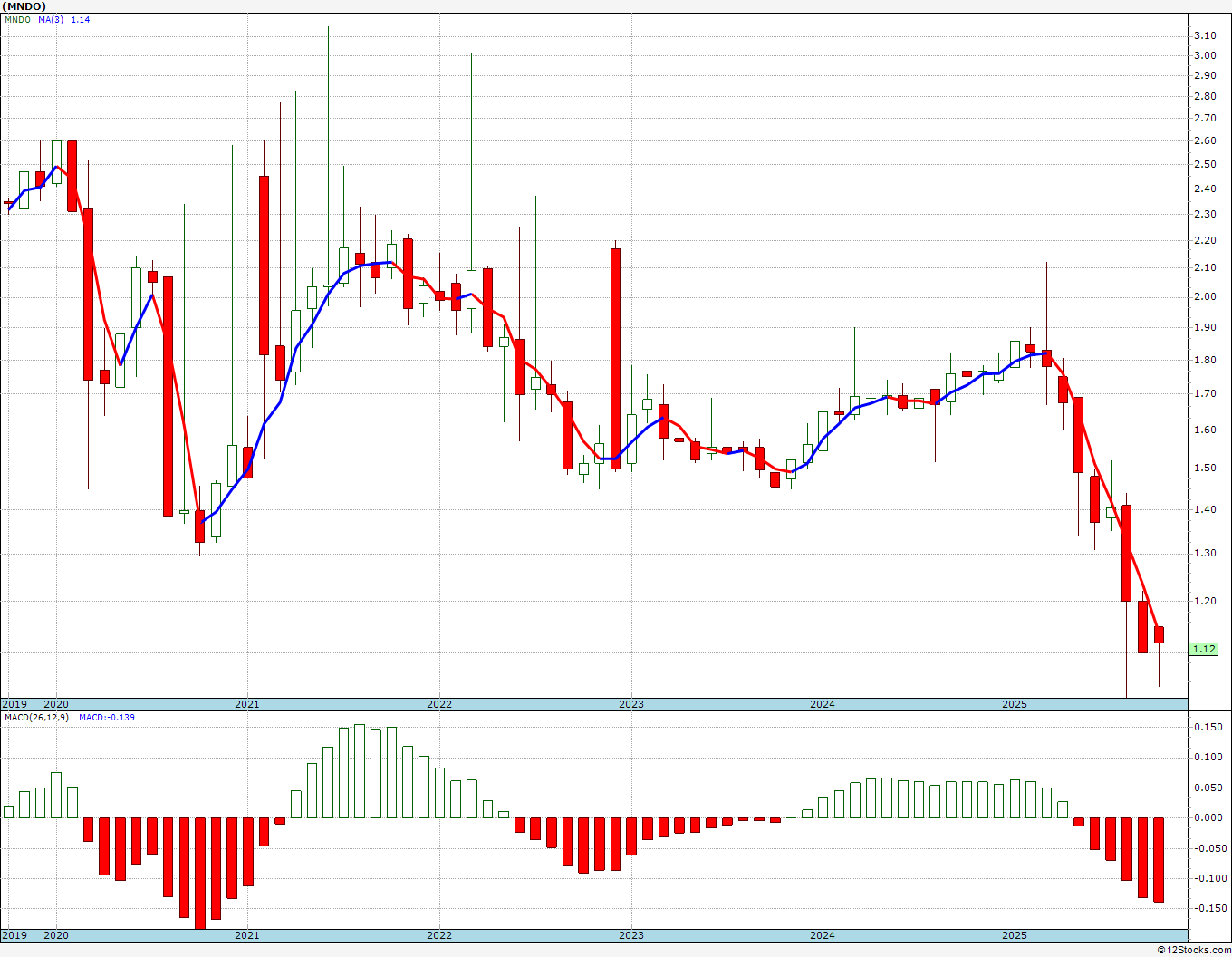Screen dimensions: 1232x957
Task: Click 2019 on the price chart time axis
Action: [x=14, y=704]
